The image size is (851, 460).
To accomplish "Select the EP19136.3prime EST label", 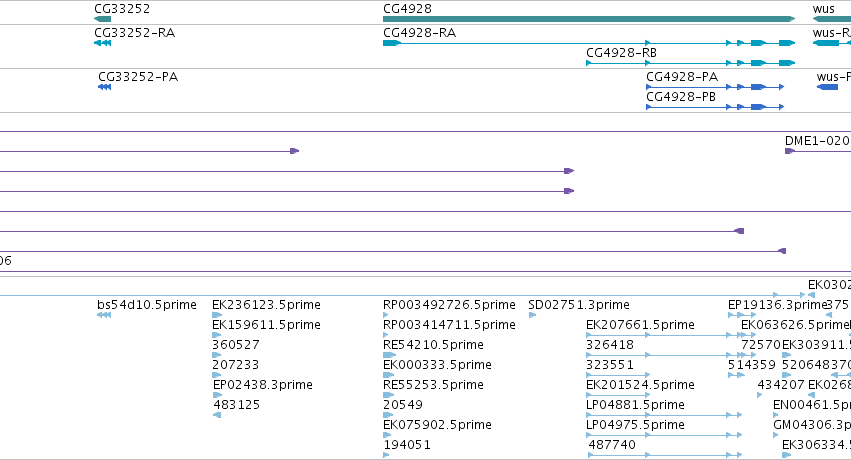I will (x=777, y=305).
